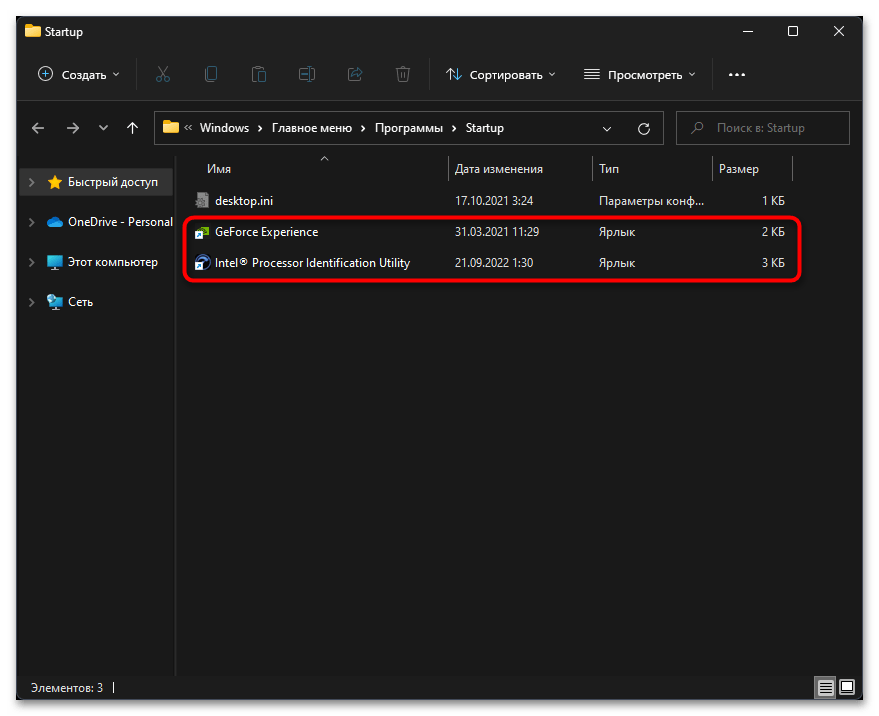Click the Copy icon in toolbar
879x716 pixels.
pyautogui.click(x=211, y=74)
